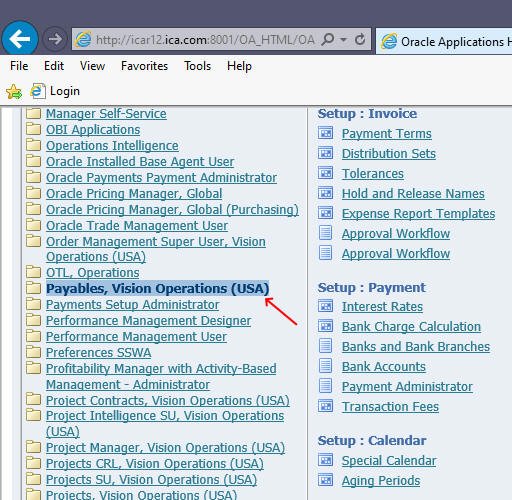
Task: Open Payments Setup Administrator link
Action: [x=132, y=305]
